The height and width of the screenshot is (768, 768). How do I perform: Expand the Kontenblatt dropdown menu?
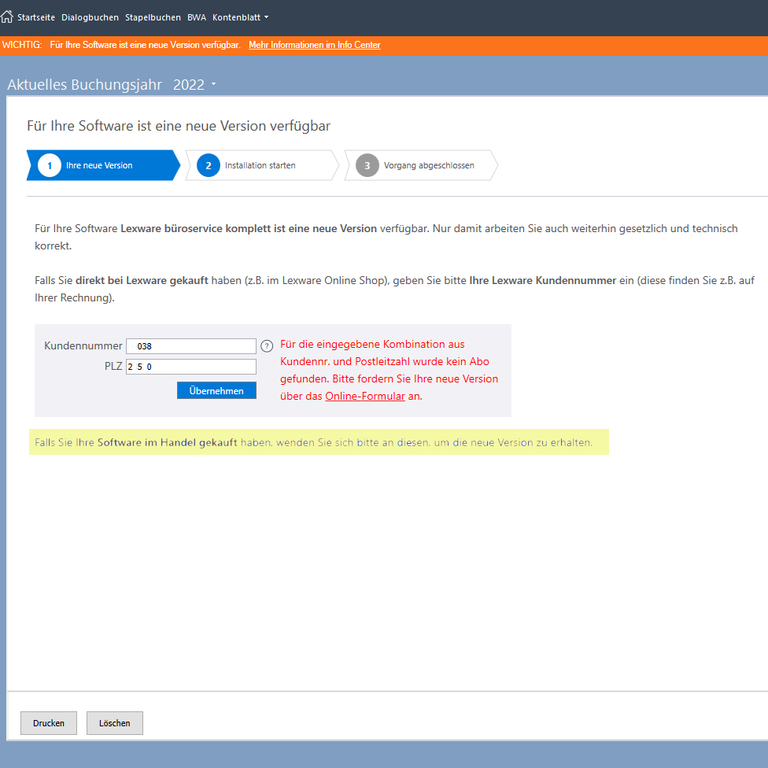pyautogui.click(x=240, y=18)
